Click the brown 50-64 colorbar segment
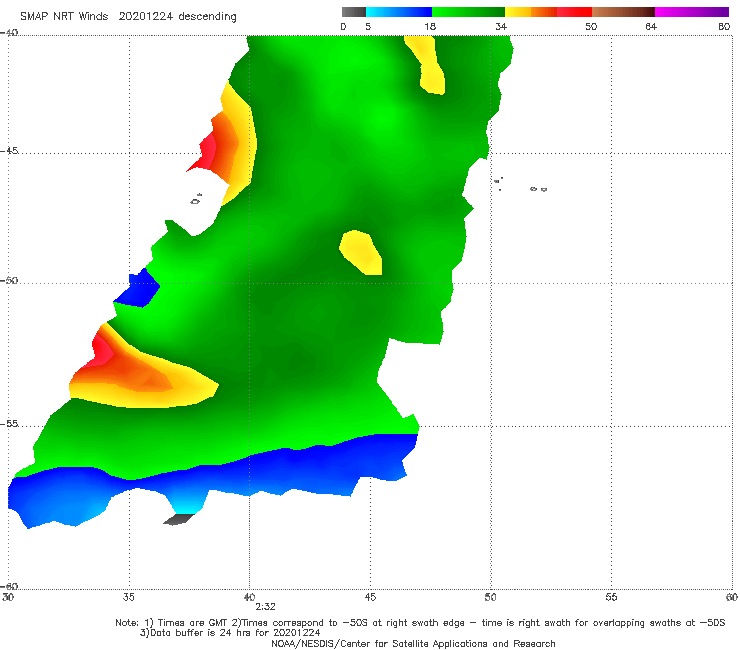This screenshot has height=650, width=740. coord(623,12)
